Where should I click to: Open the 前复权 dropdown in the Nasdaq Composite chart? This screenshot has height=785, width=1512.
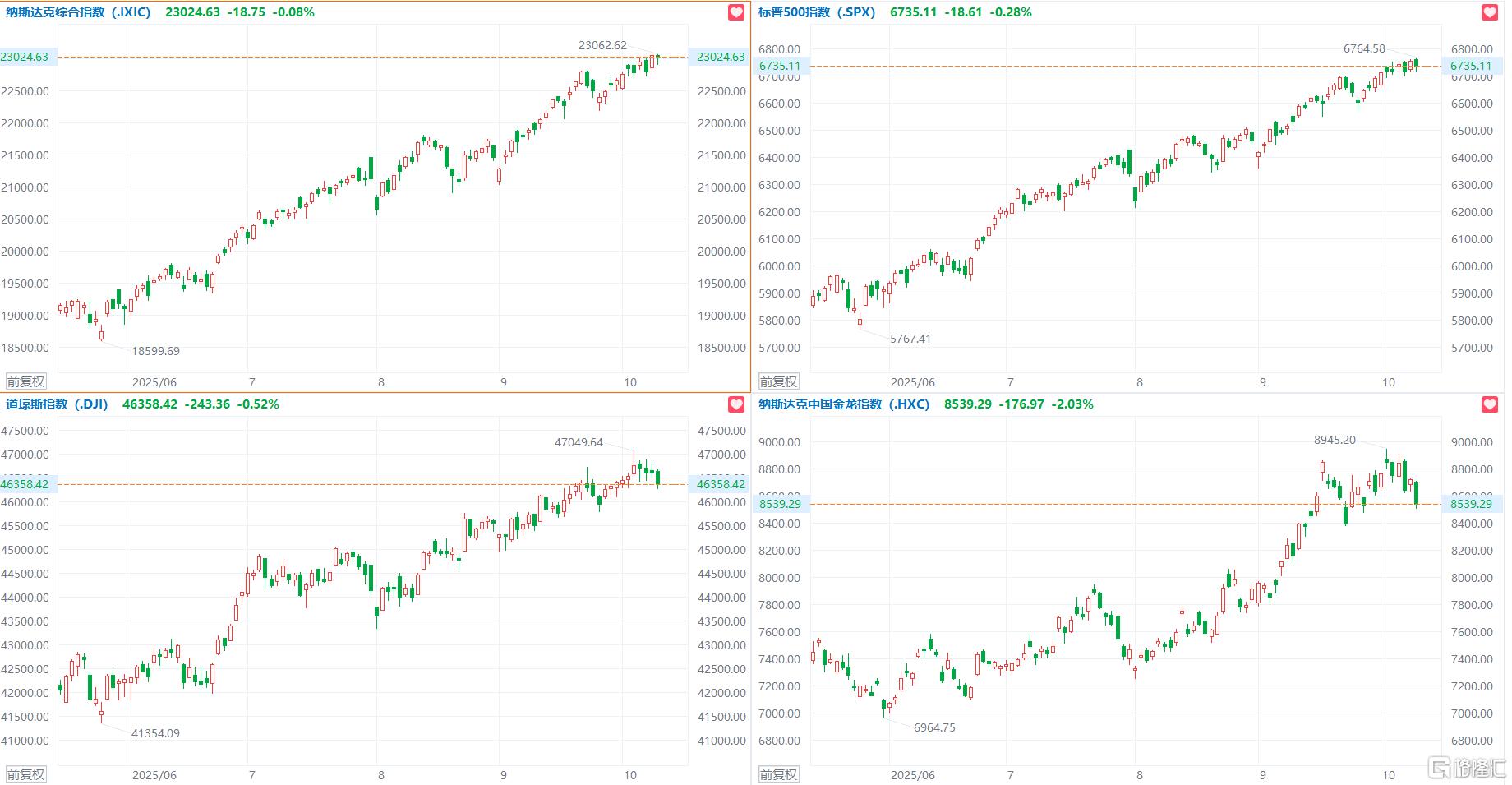25,381
